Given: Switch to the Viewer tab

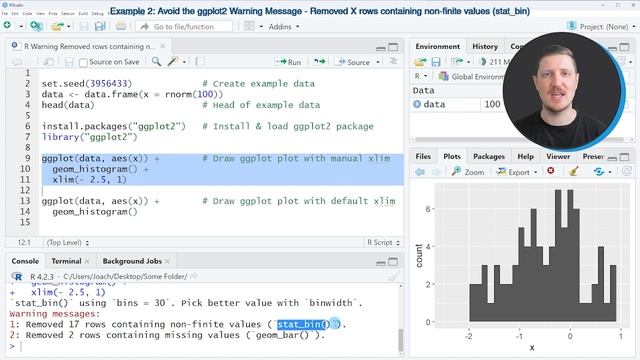Looking at the screenshot, I should pyautogui.click(x=558, y=156).
